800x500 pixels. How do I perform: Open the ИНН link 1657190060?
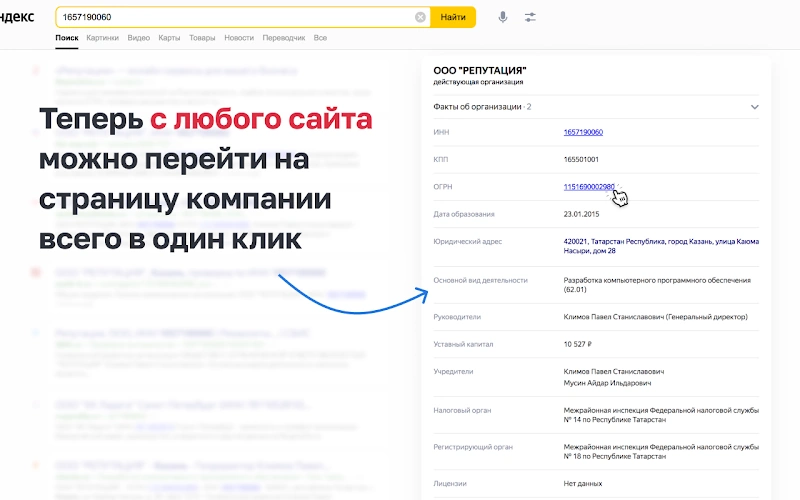pyautogui.click(x=583, y=132)
